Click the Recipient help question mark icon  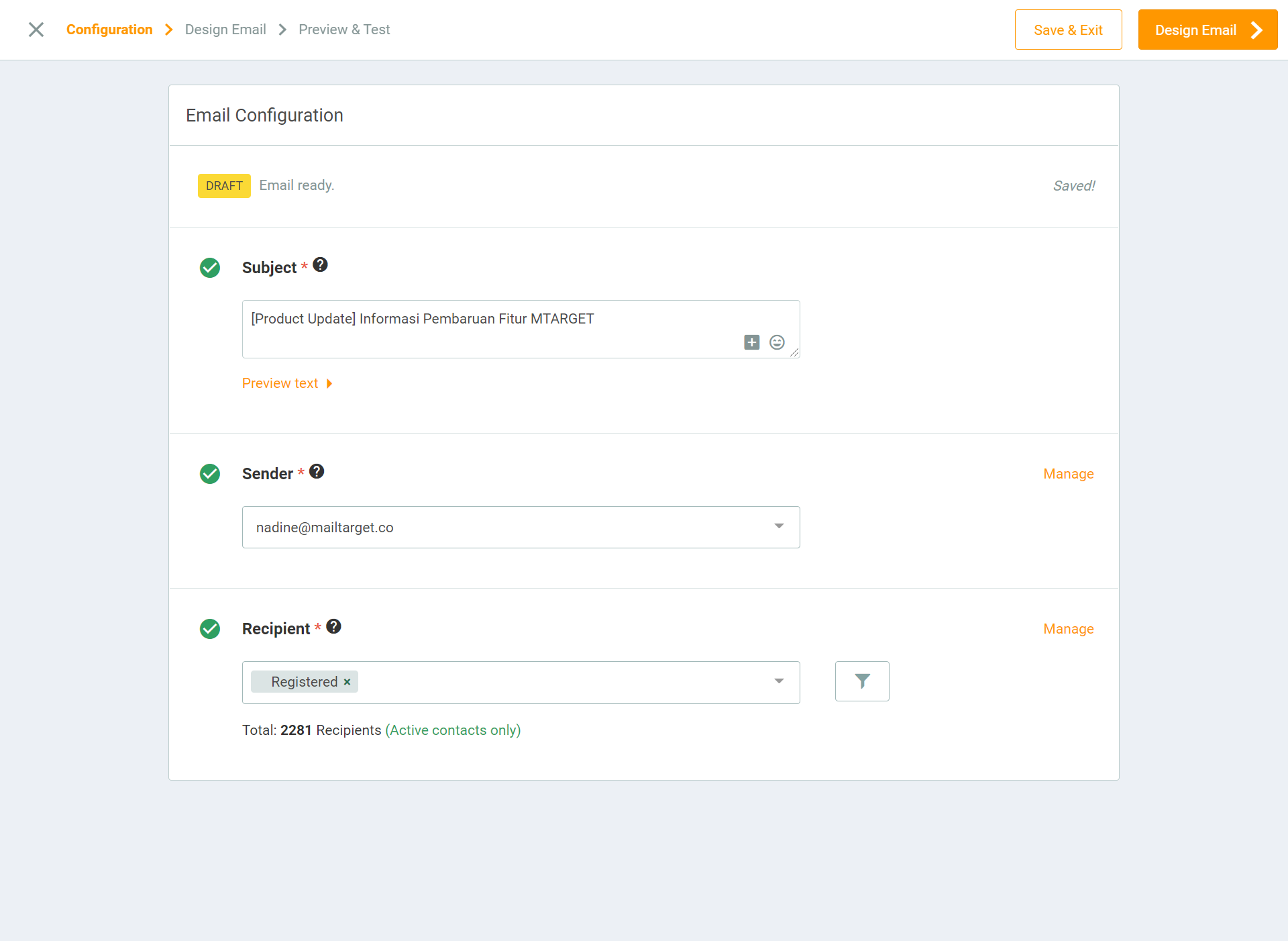coord(333,626)
